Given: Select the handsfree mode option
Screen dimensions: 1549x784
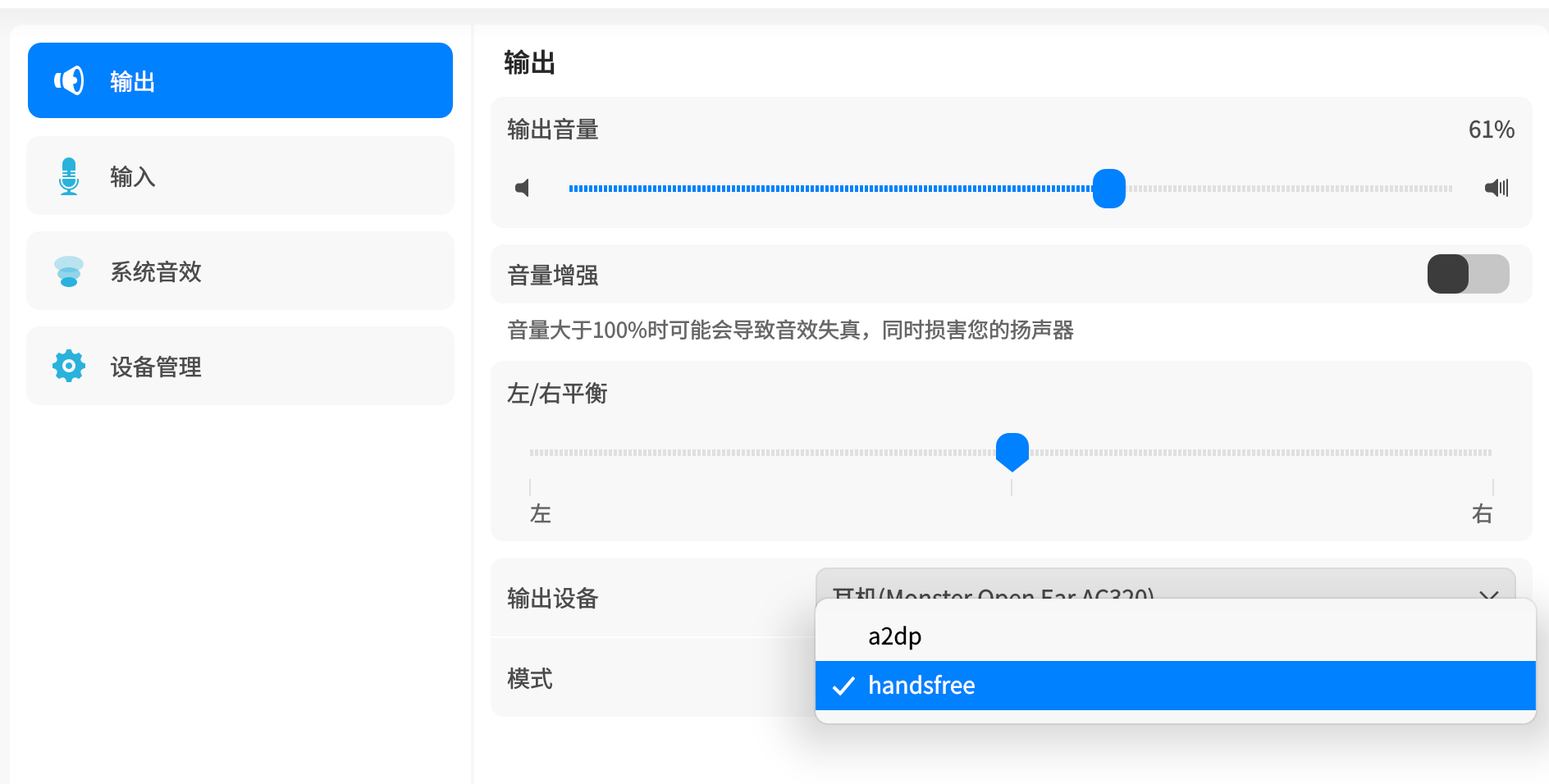Looking at the screenshot, I should (x=1175, y=686).
